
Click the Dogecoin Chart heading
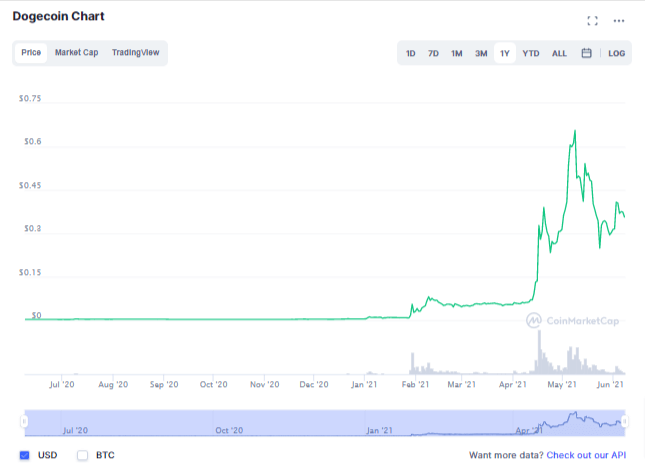coord(58,16)
